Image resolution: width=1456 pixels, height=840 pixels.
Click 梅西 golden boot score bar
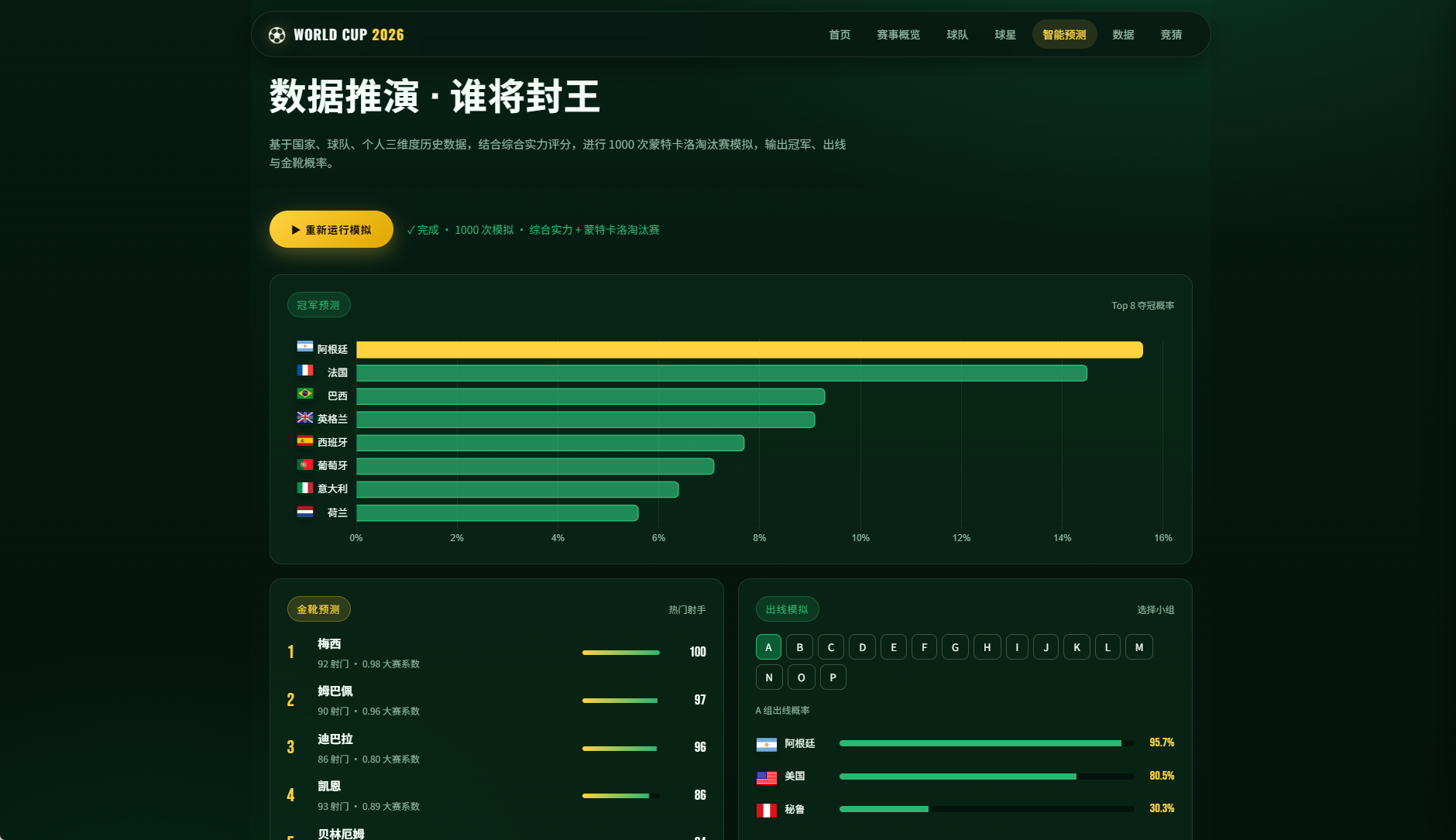tap(621, 653)
